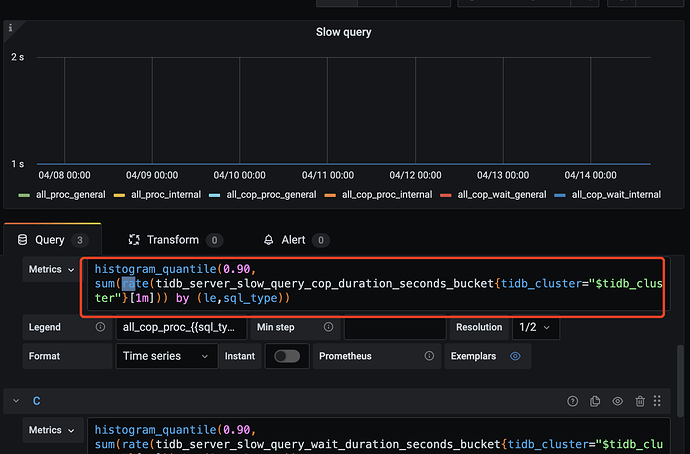Switch to the Query tab

click(x=53, y=240)
